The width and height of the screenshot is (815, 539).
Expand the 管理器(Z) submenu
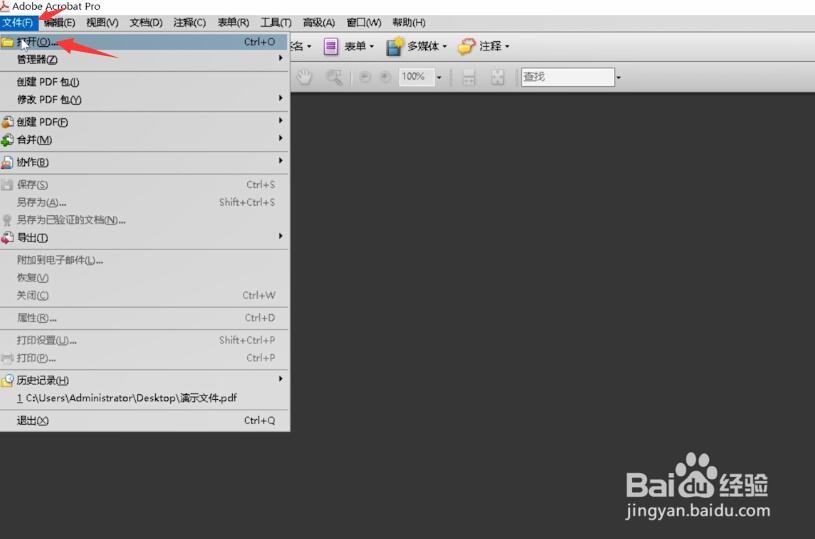(x=144, y=60)
